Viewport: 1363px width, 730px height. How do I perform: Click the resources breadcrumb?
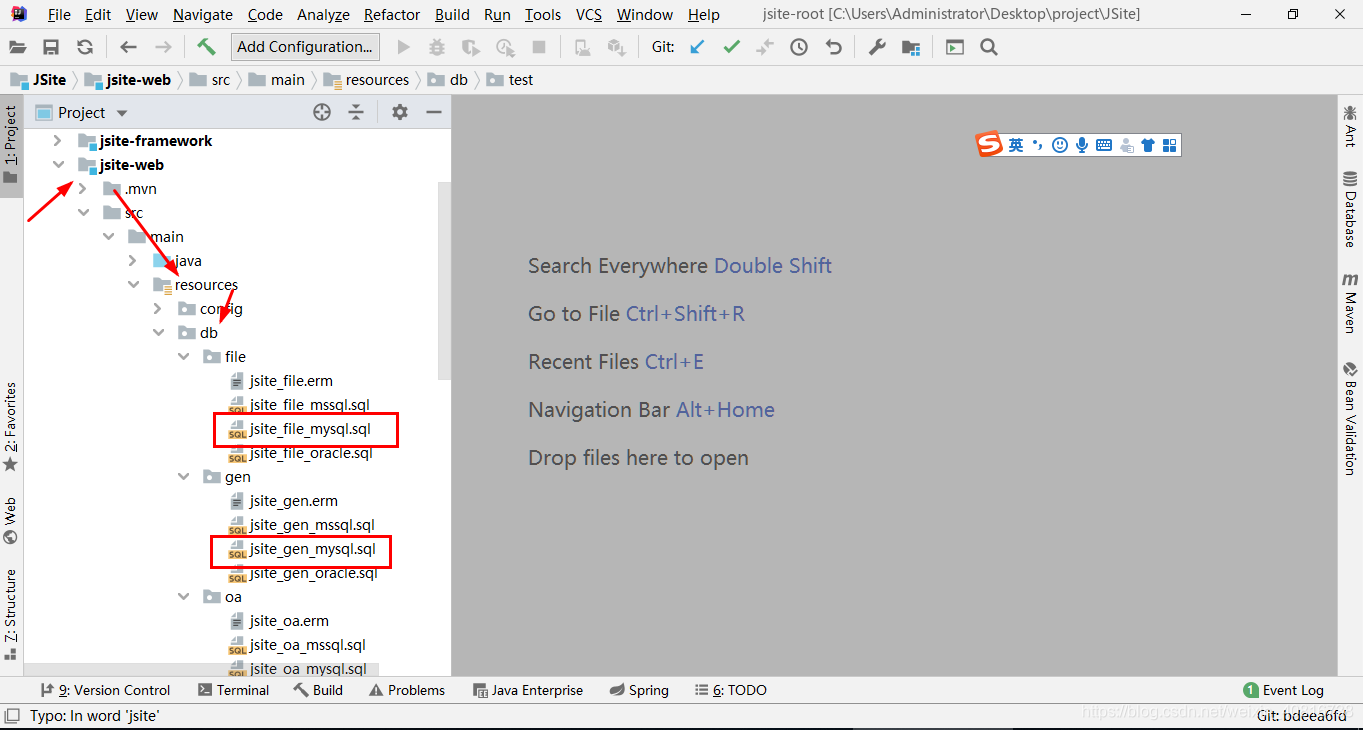click(367, 80)
